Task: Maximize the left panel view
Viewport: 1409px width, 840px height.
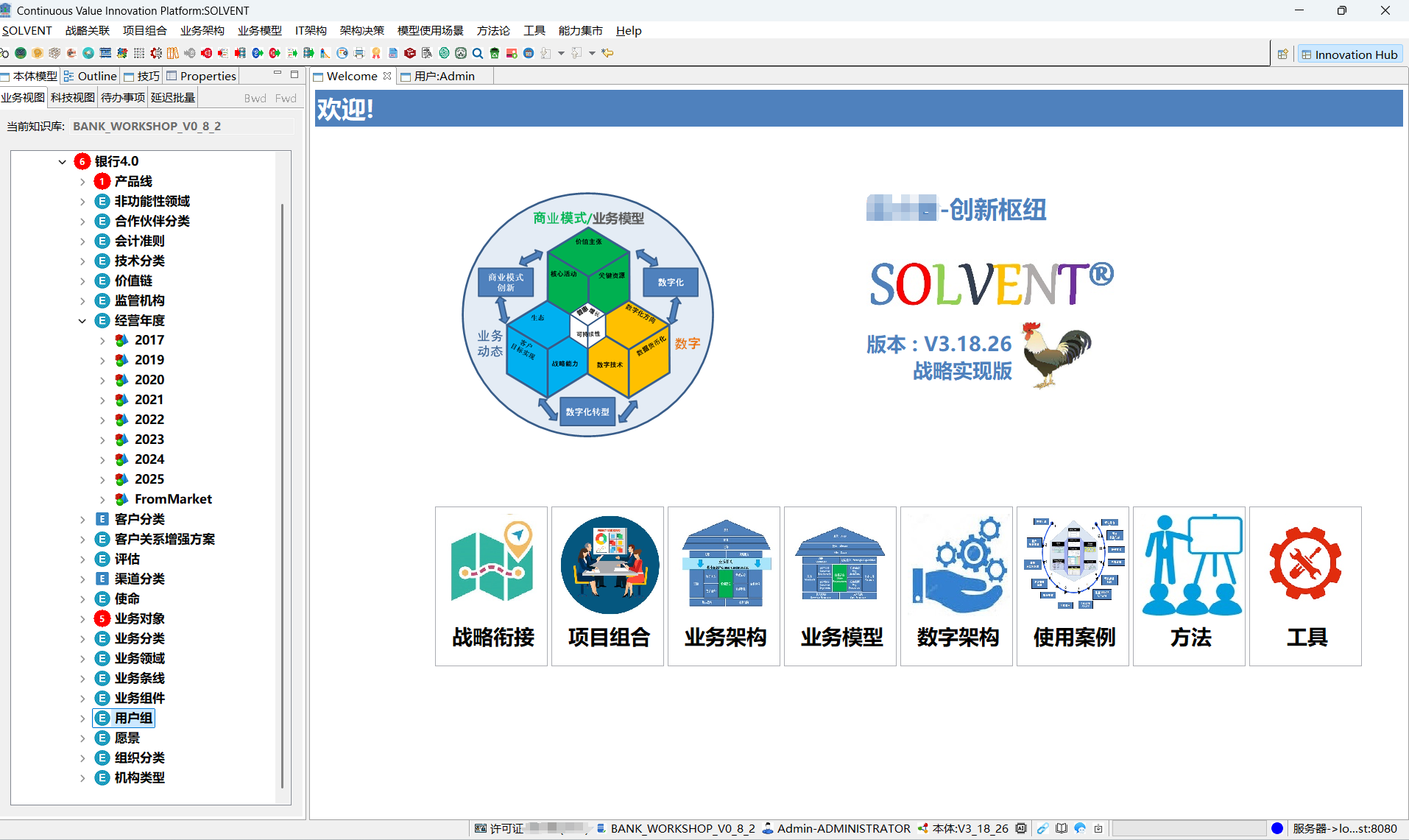Action: [294, 74]
